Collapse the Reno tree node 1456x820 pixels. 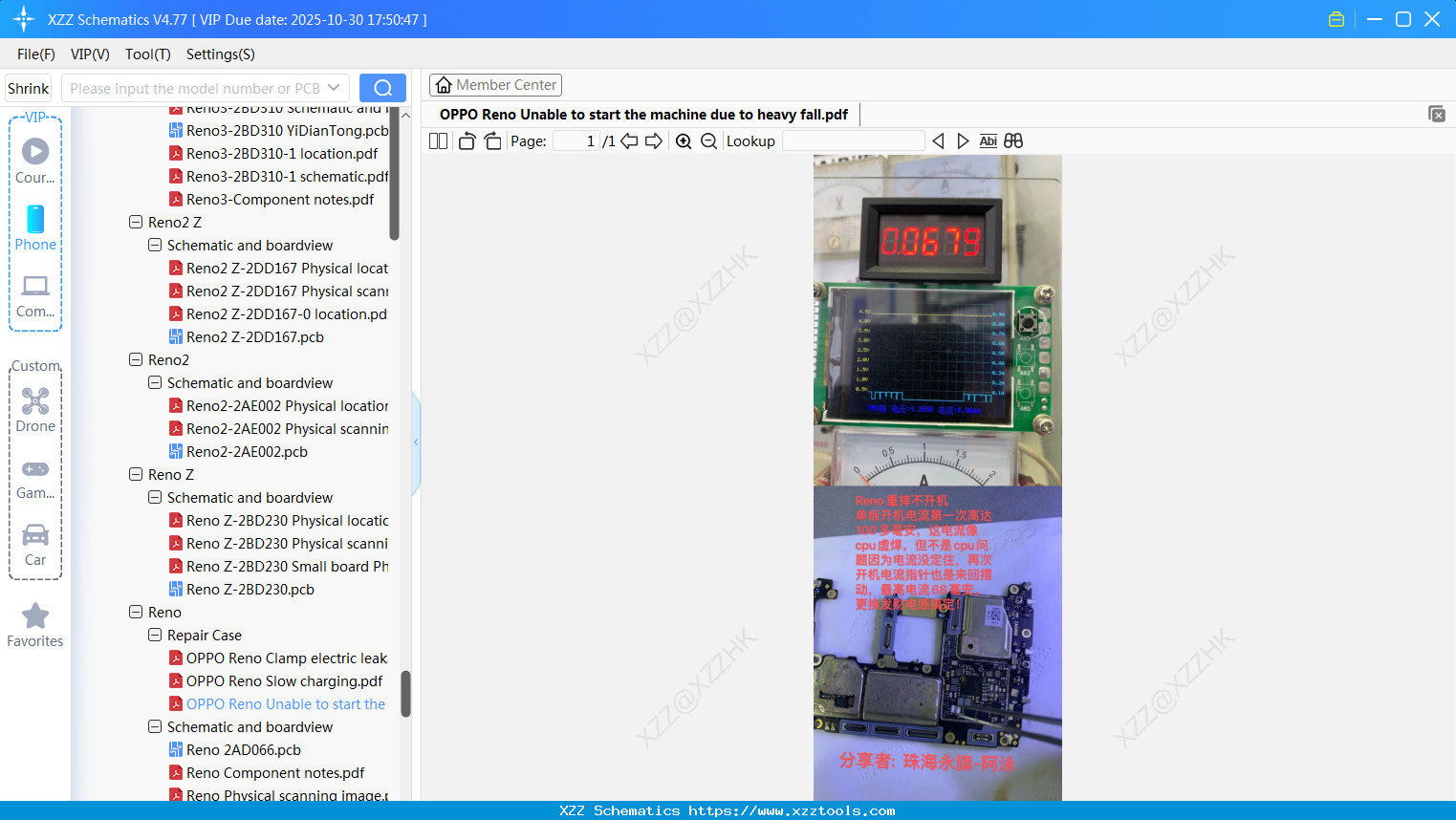[x=136, y=612]
